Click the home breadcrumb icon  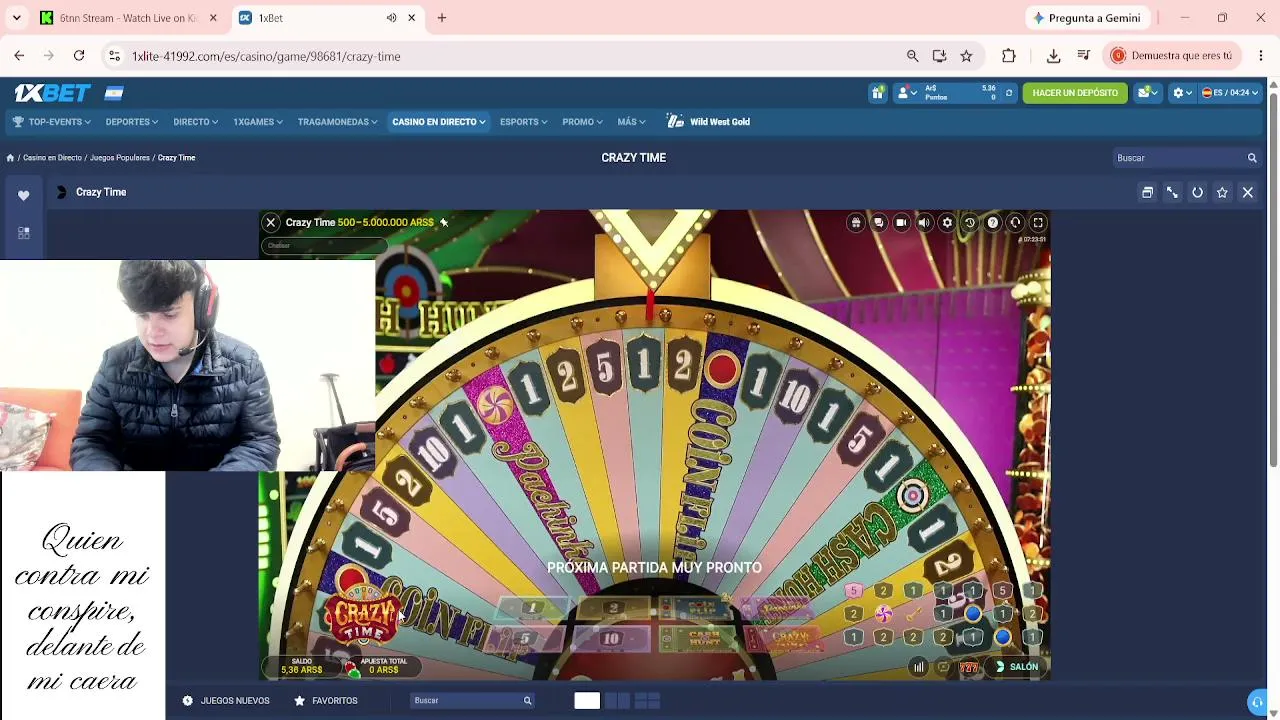[x=10, y=158]
